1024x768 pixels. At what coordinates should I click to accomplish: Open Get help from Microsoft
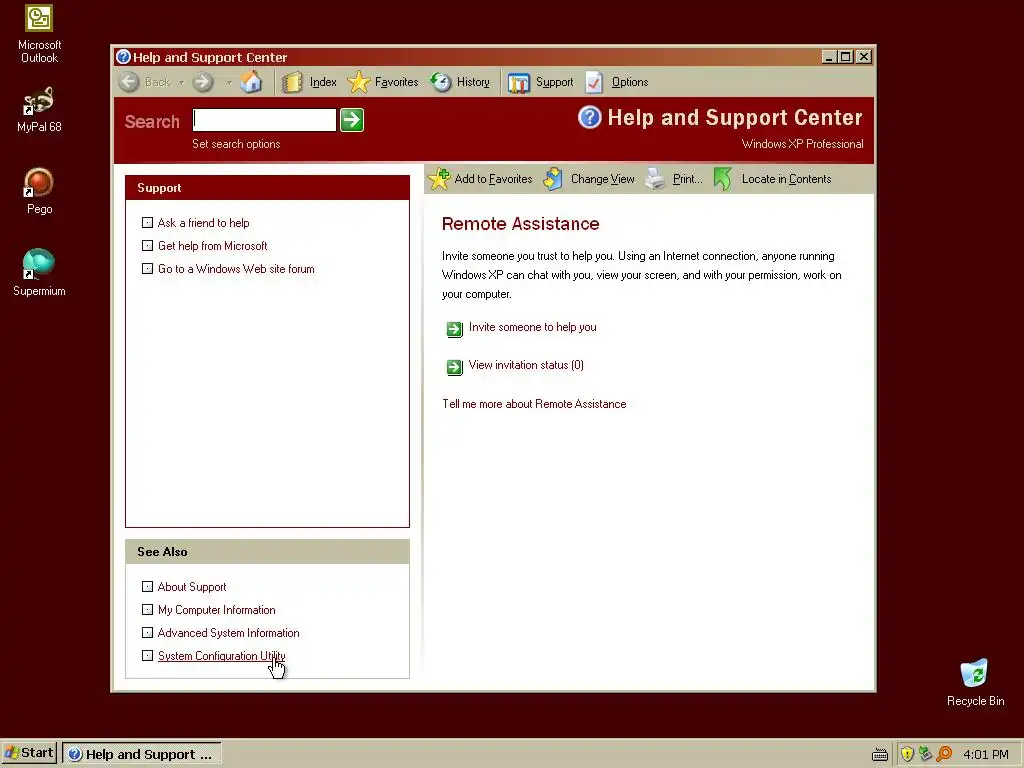coord(213,246)
